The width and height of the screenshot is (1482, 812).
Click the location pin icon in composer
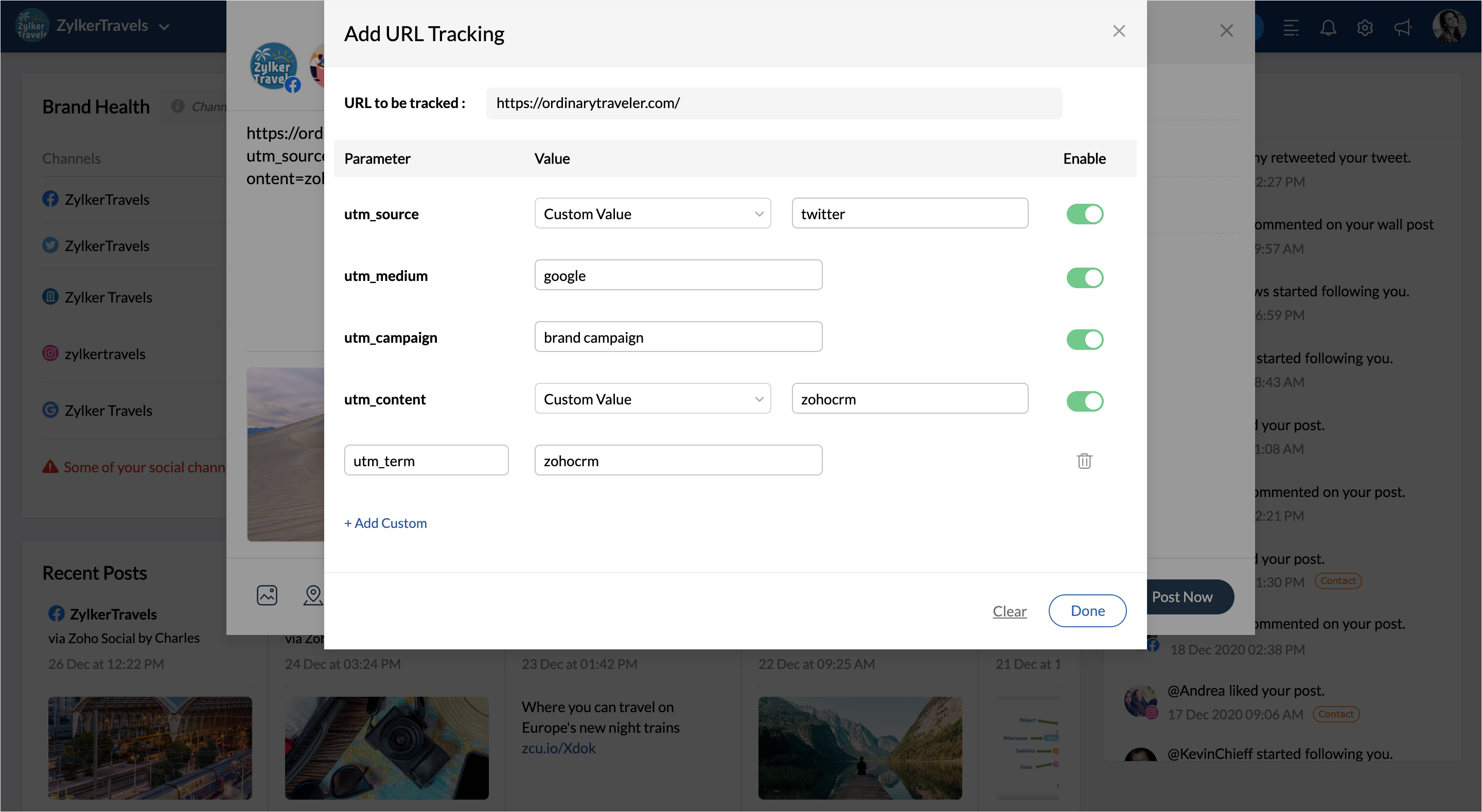313,595
